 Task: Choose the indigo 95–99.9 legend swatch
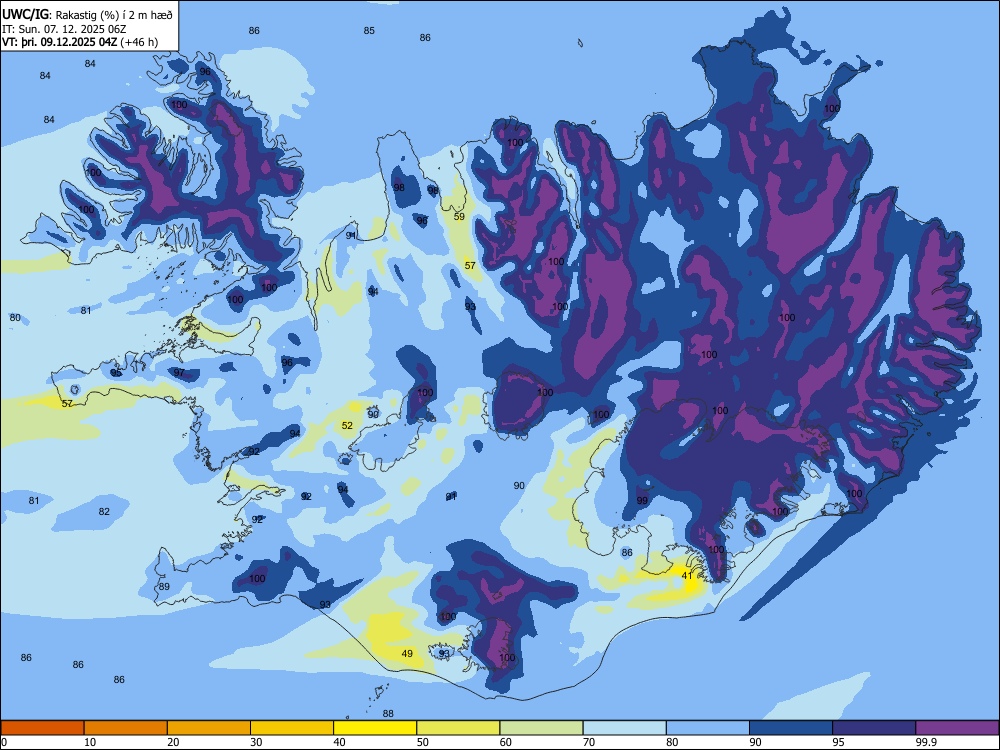(874, 728)
